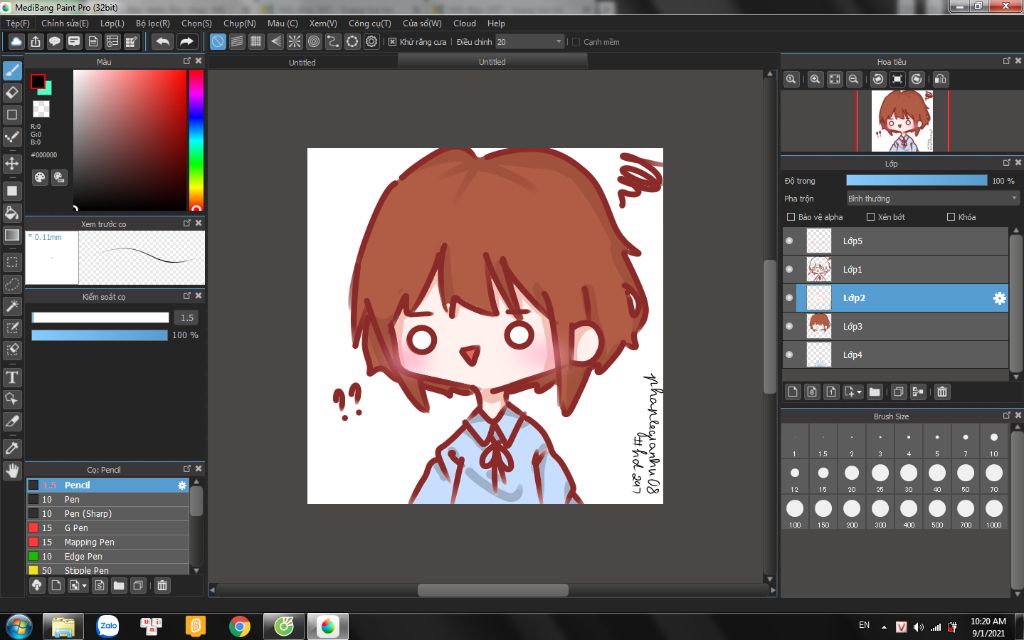Enable Bảo vệ alpha checkbox
The width and height of the screenshot is (1024, 640).
click(791, 217)
